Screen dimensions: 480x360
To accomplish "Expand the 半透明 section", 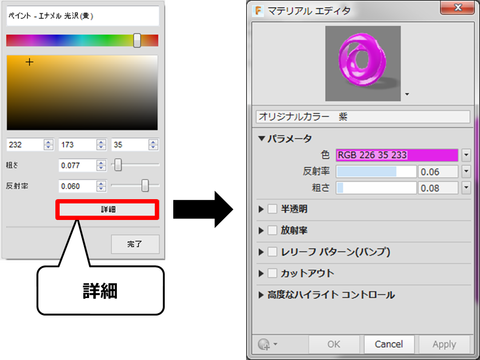I will 261,209.
